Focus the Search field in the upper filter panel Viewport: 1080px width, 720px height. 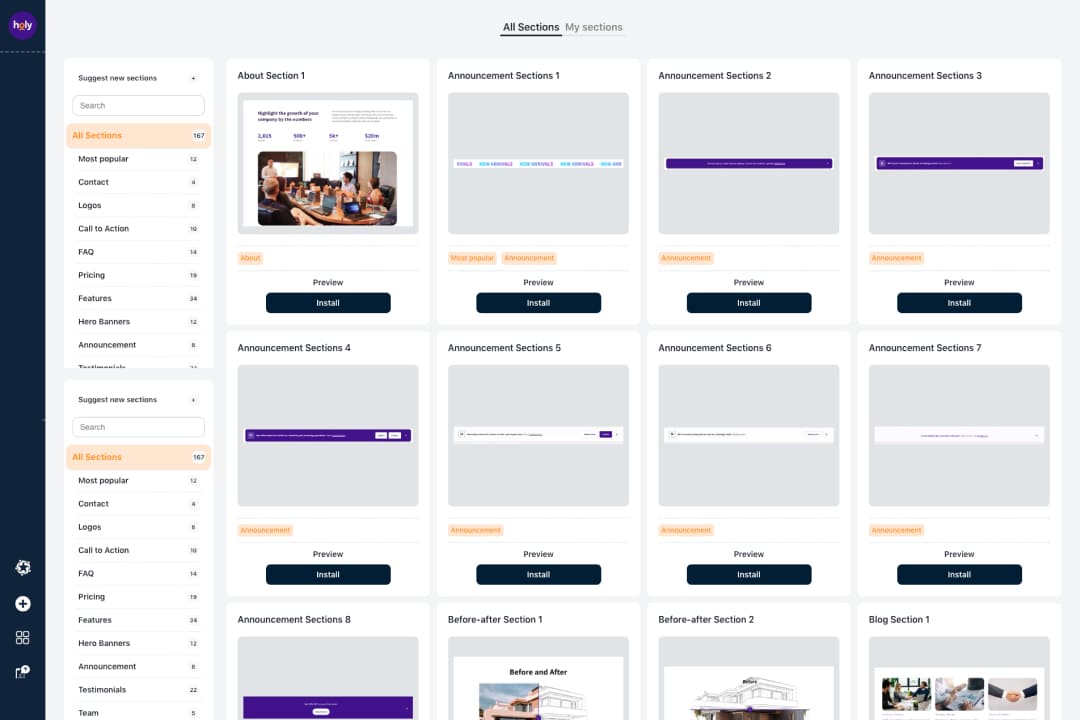pyautogui.click(x=138, y=105)
